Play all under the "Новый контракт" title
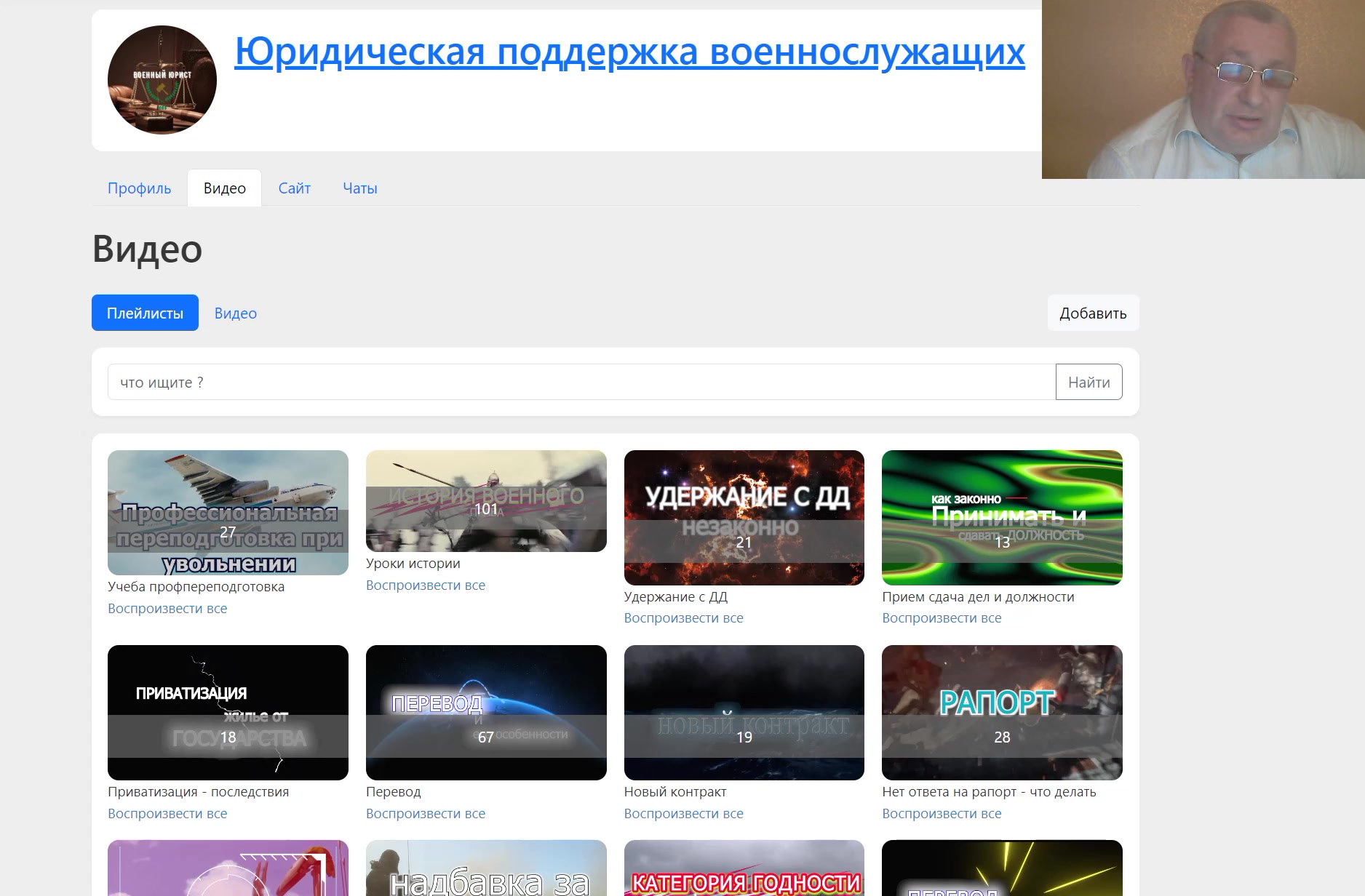 click(x=683, y=814)
